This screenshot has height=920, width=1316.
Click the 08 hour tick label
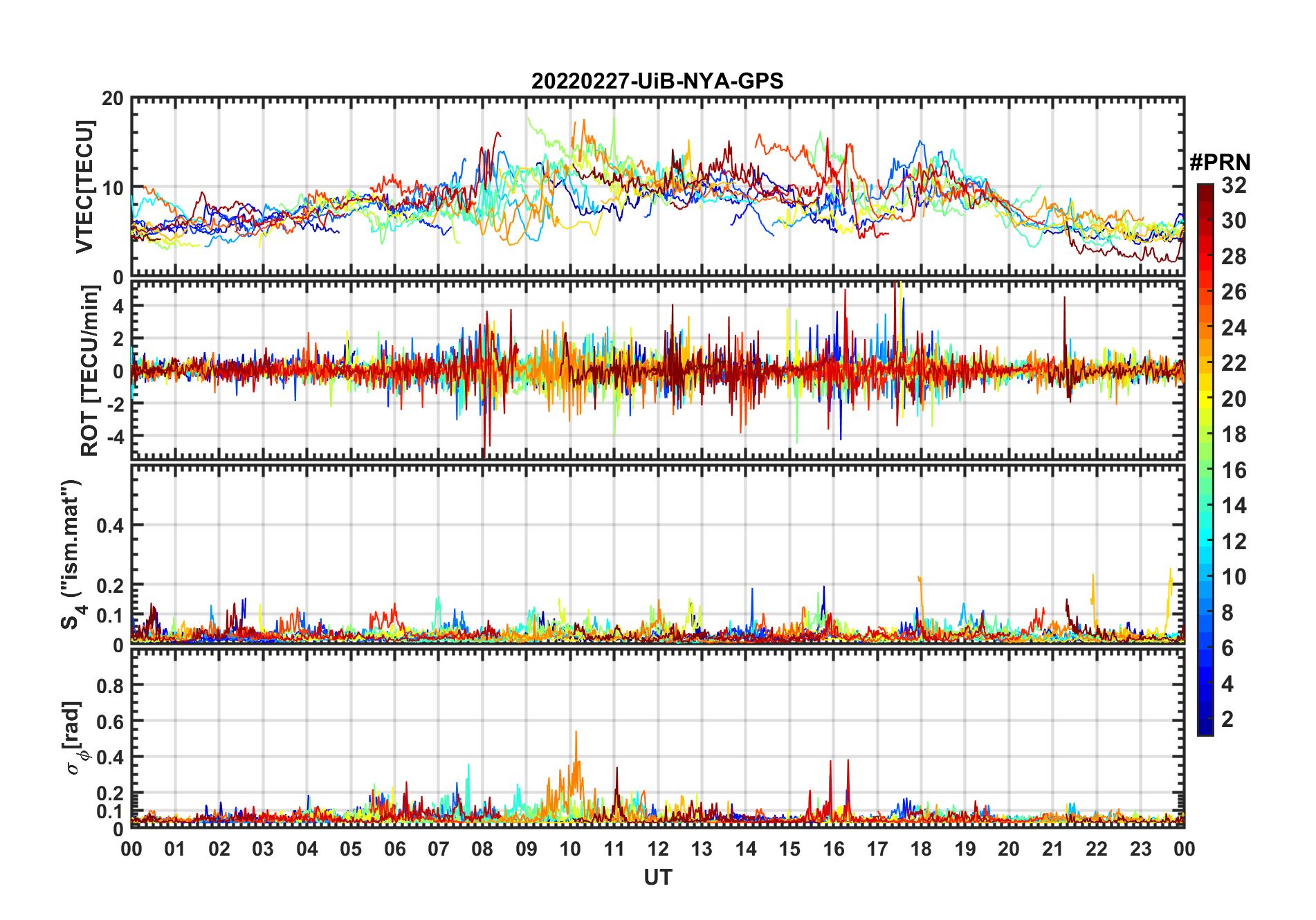tap(482, 849)
